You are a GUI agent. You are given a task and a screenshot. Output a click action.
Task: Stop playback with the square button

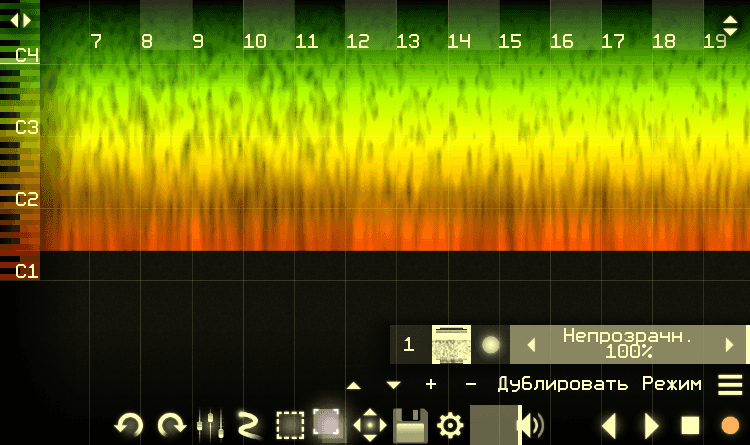[x=690, y=425]
